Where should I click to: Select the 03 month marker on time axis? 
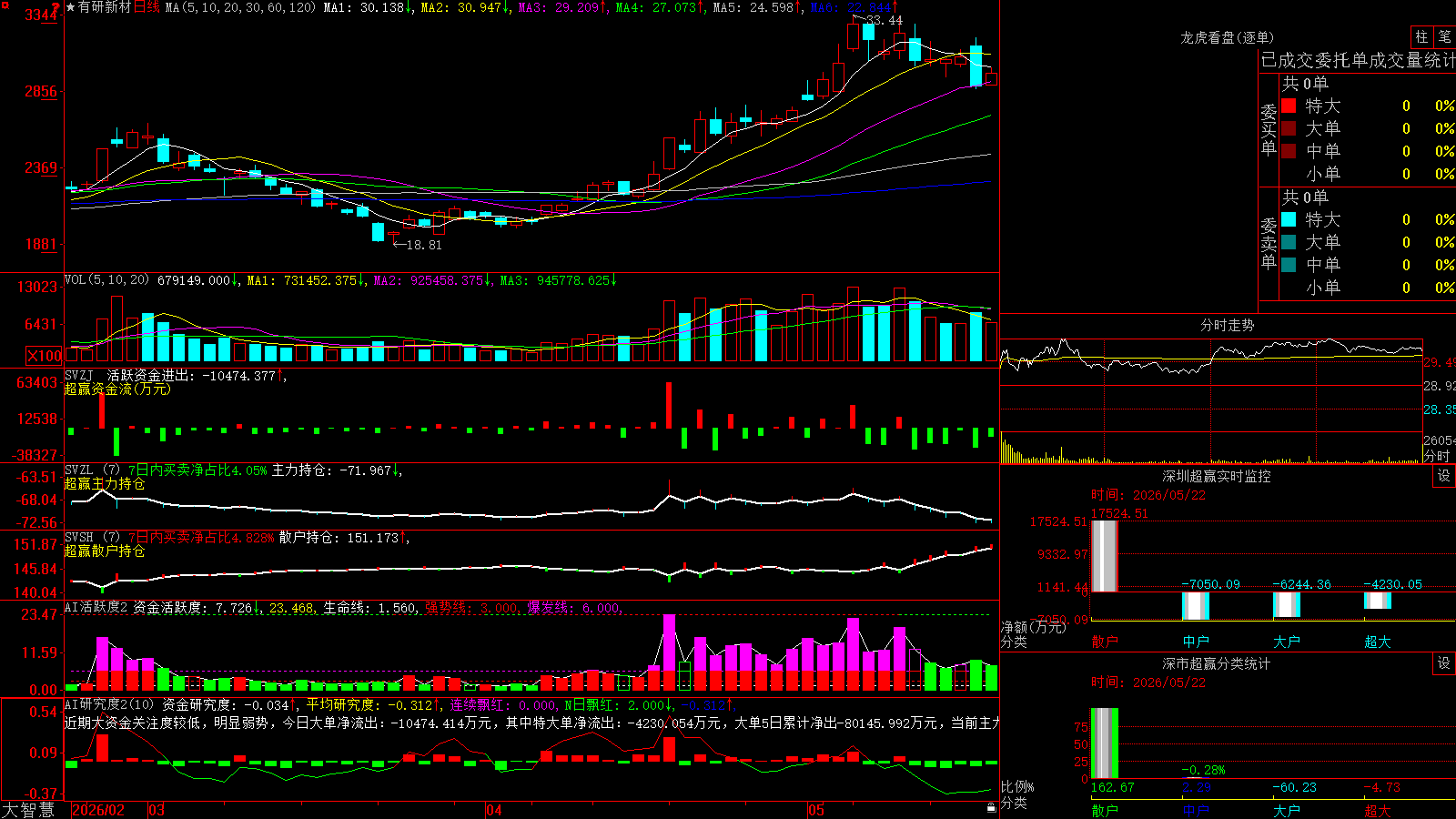(x=157, y=810)
